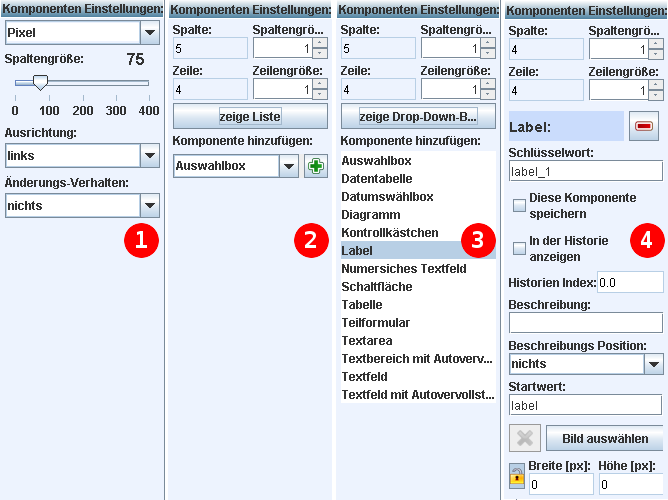Expand the Ausrichtung 'links' dropdown
This screenshot has width=668, height=500.
pos(149,155)
